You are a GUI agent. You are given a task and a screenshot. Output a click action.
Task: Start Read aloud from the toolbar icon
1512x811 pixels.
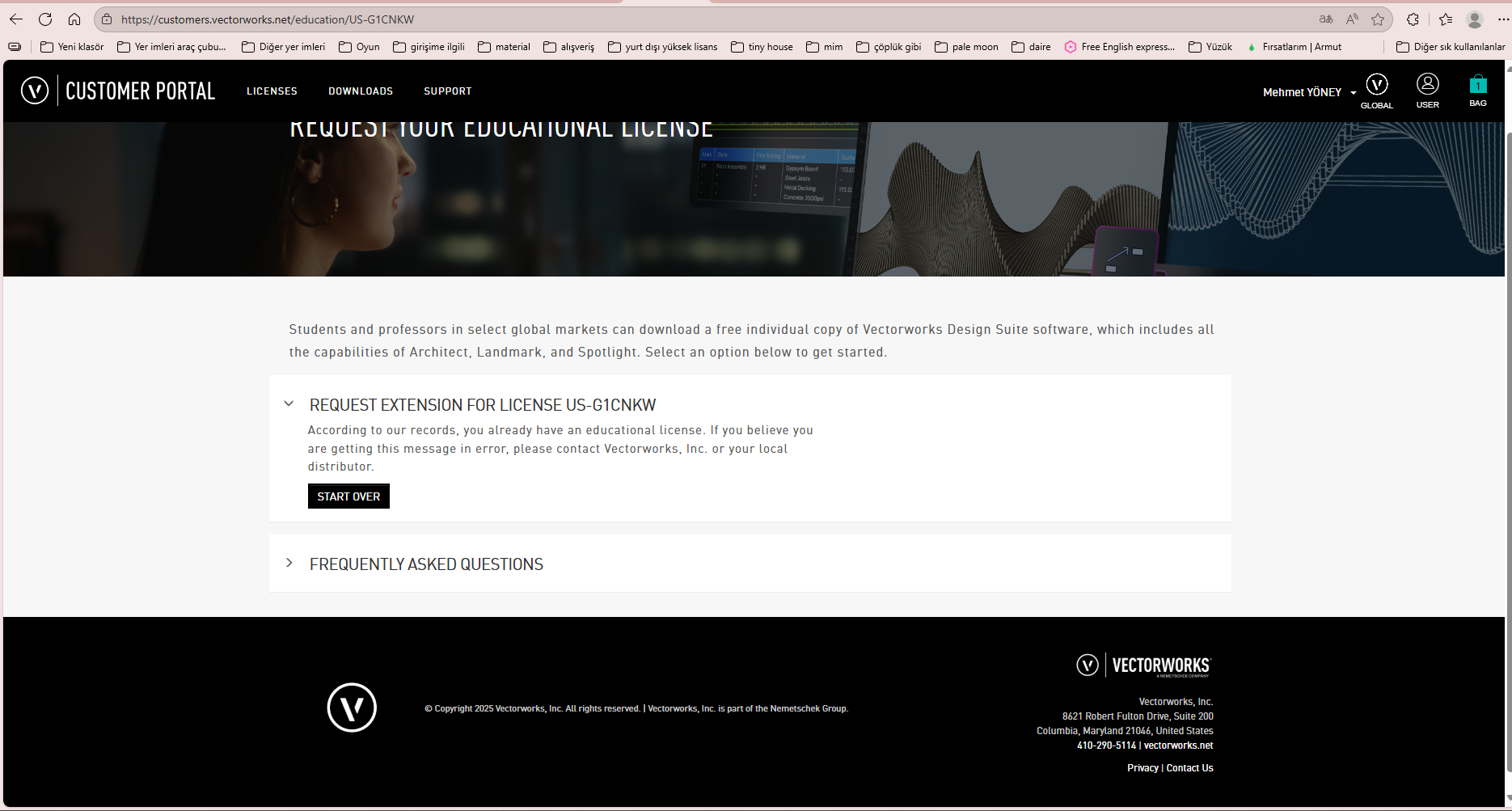pyautogui.click(x=1351, y=19)
